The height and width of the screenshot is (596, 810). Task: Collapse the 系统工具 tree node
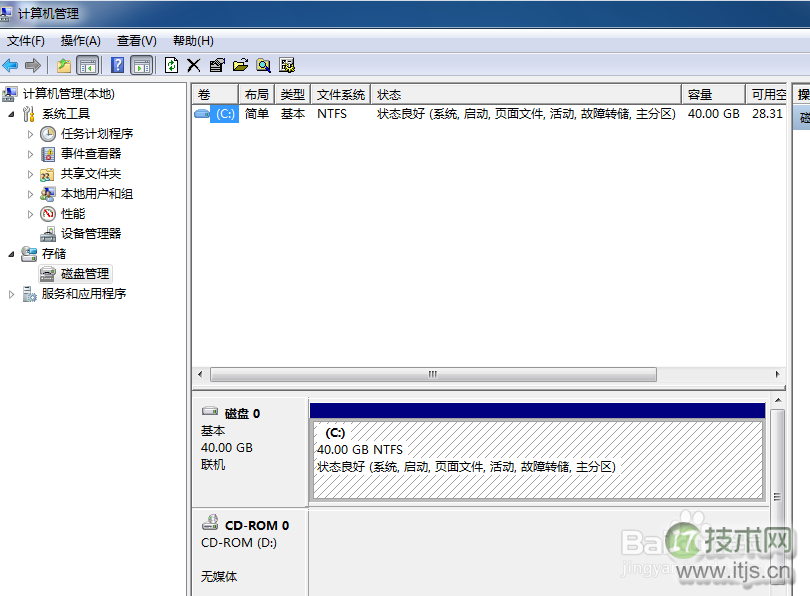(12, 114)
